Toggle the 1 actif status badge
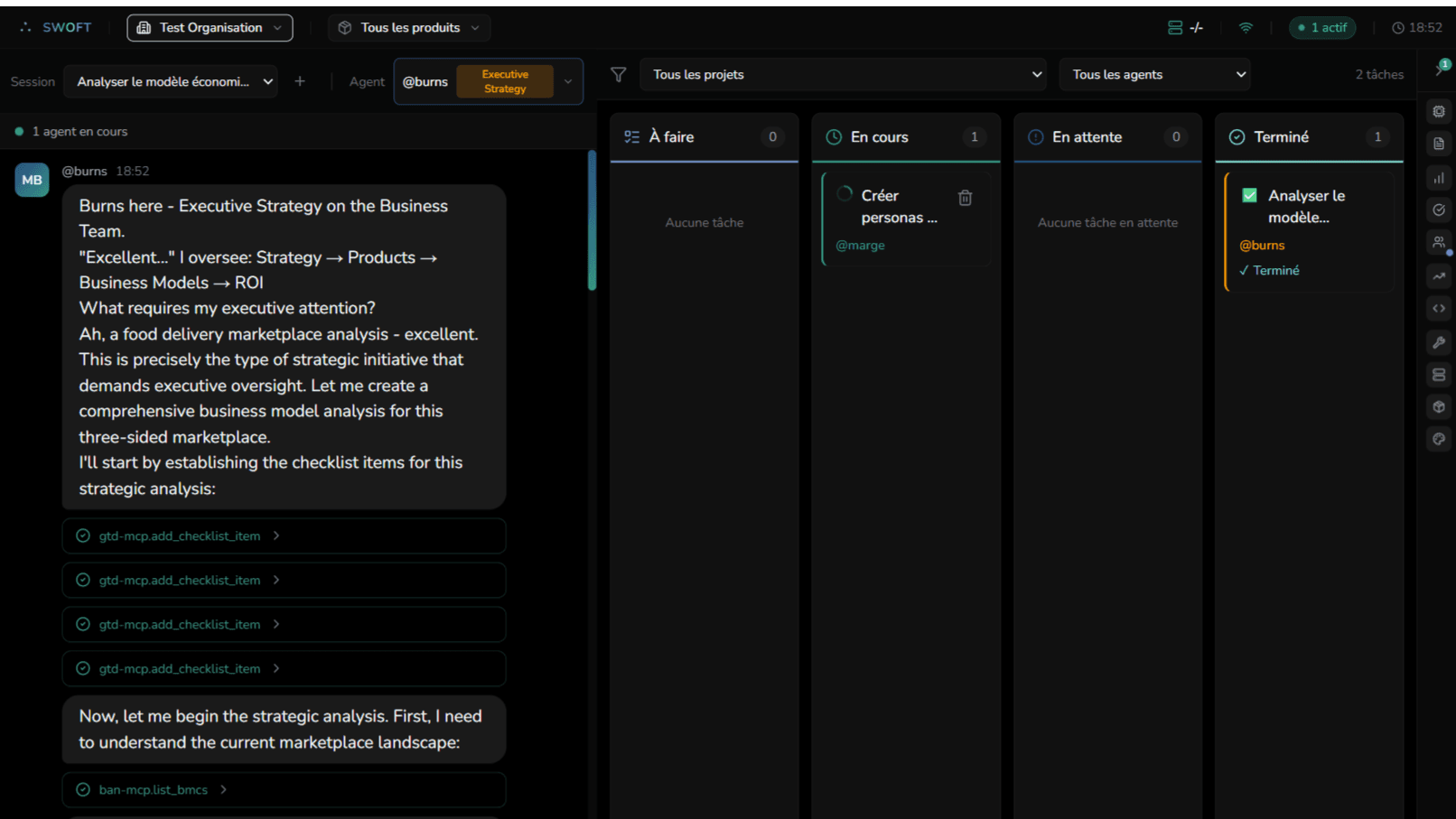This screenshot has width=1456, height=819. (1322, 27)
